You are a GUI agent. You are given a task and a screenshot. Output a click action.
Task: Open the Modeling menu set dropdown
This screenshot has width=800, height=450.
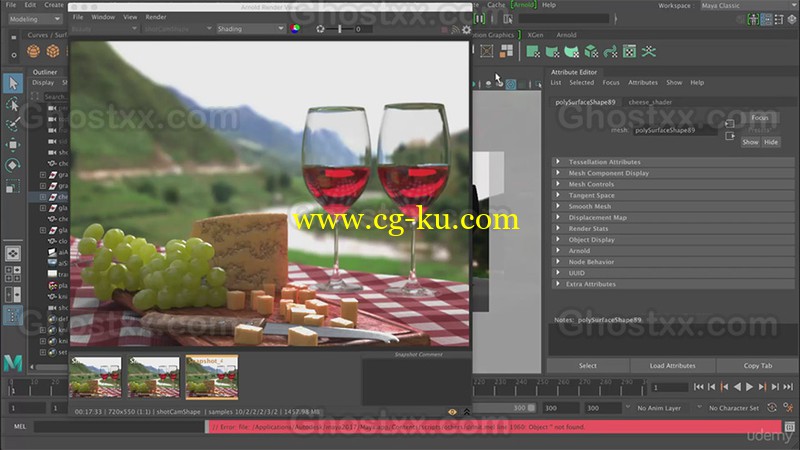coord(35,19)
